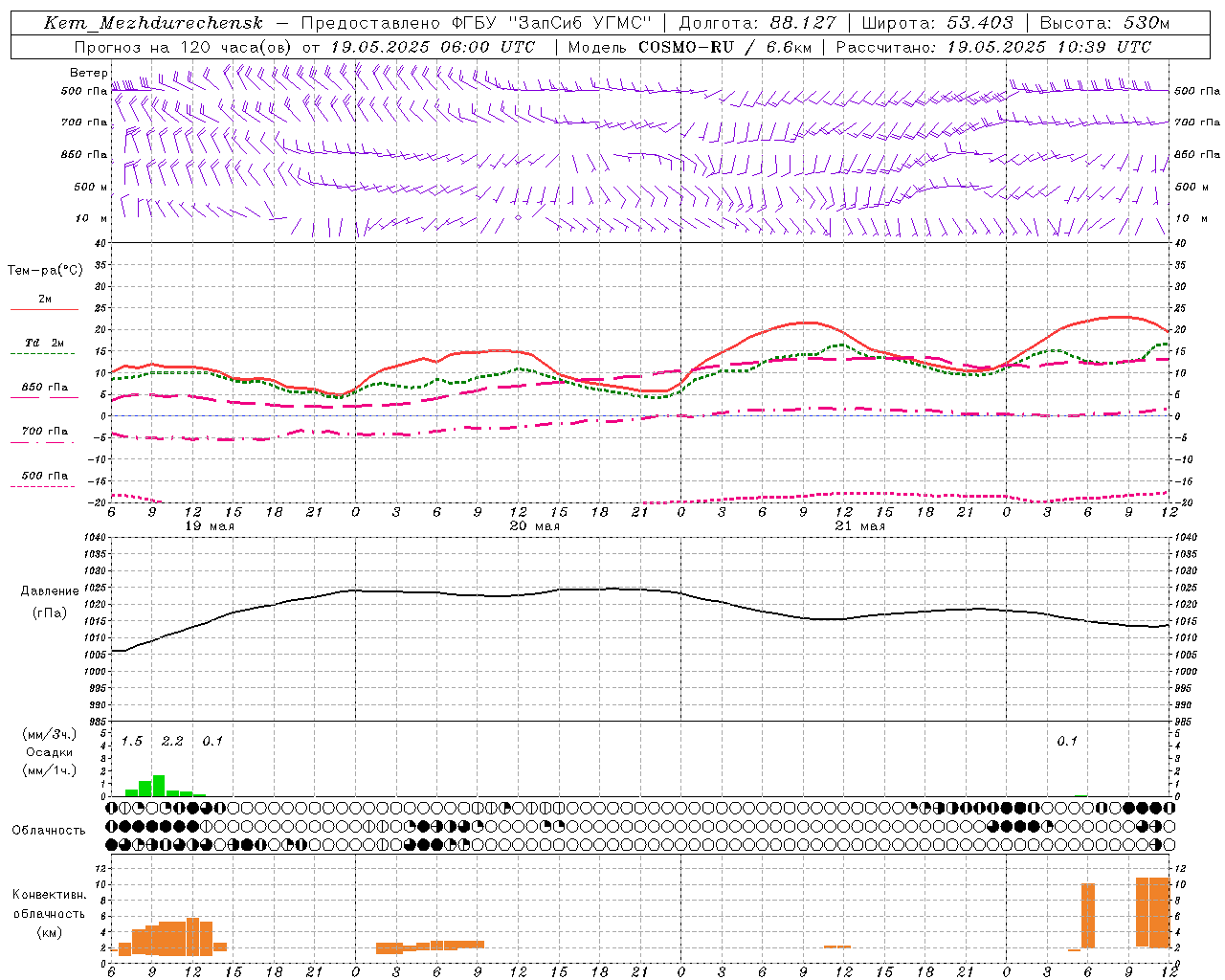Click the Облачность cloud cover label

(x=49, y=830)
